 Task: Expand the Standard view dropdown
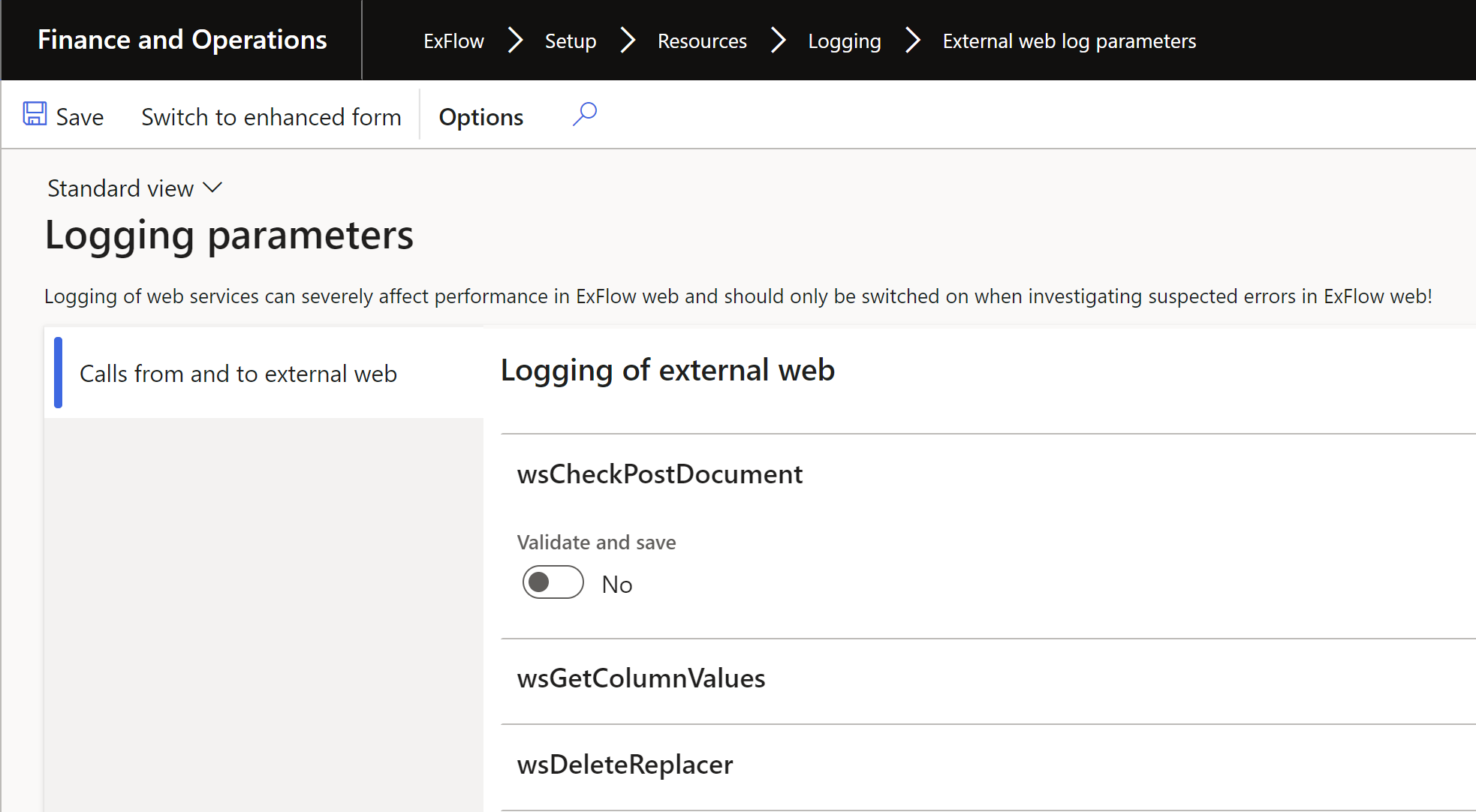pos(135,188)
